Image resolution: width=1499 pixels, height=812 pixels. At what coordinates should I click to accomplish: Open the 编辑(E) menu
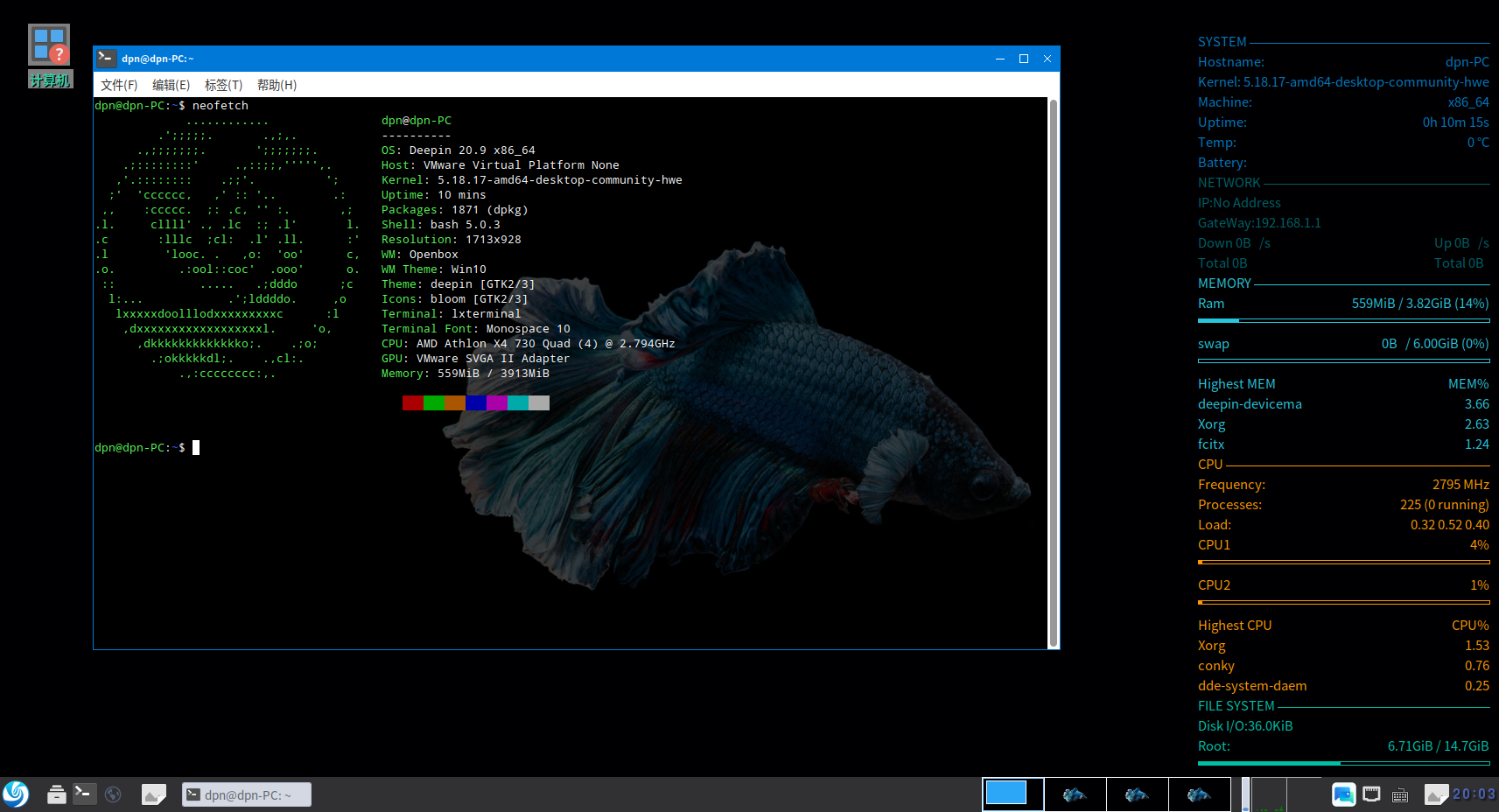[x=171, y=85]
